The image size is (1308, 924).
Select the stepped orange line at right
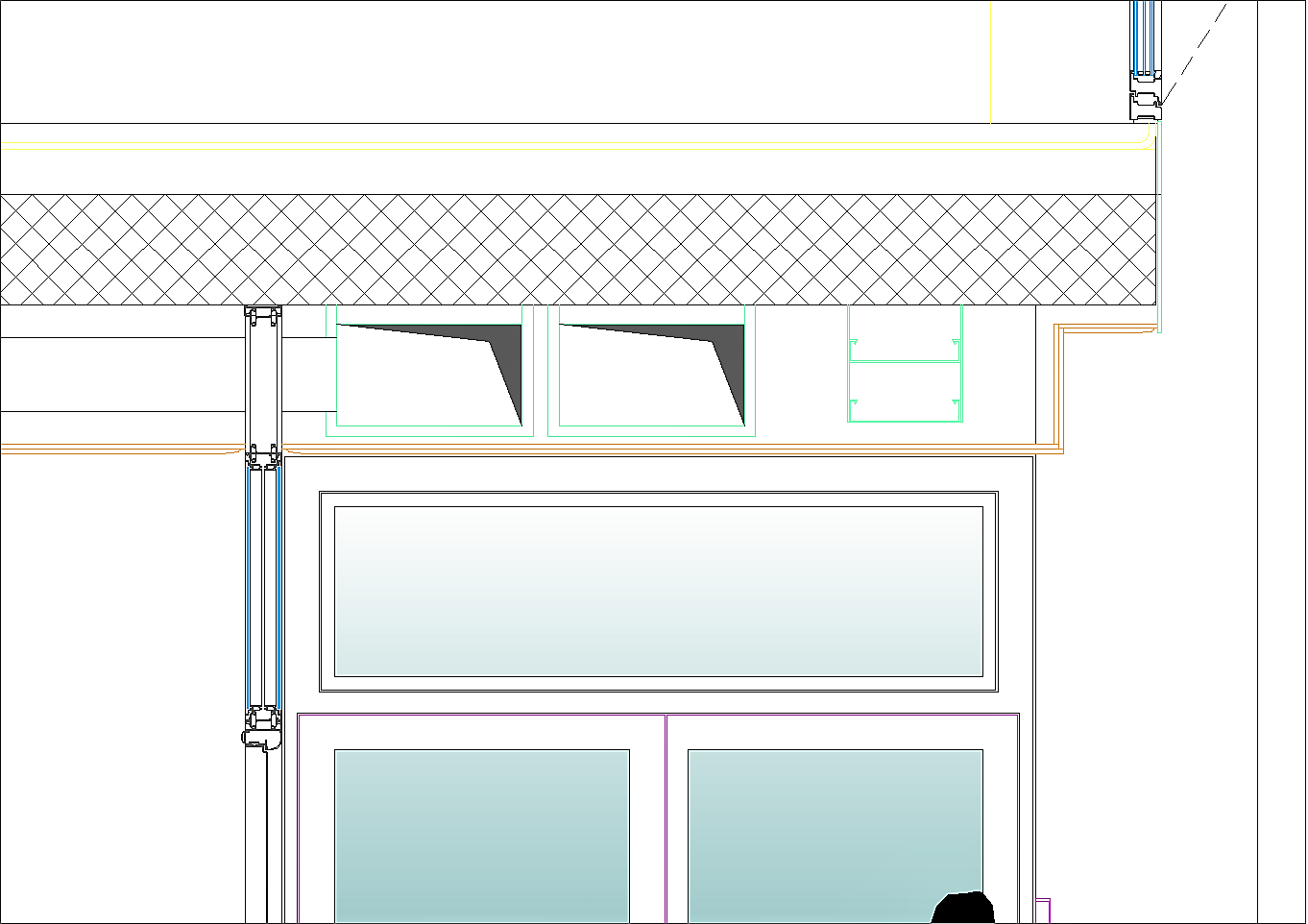(1059, 384)
